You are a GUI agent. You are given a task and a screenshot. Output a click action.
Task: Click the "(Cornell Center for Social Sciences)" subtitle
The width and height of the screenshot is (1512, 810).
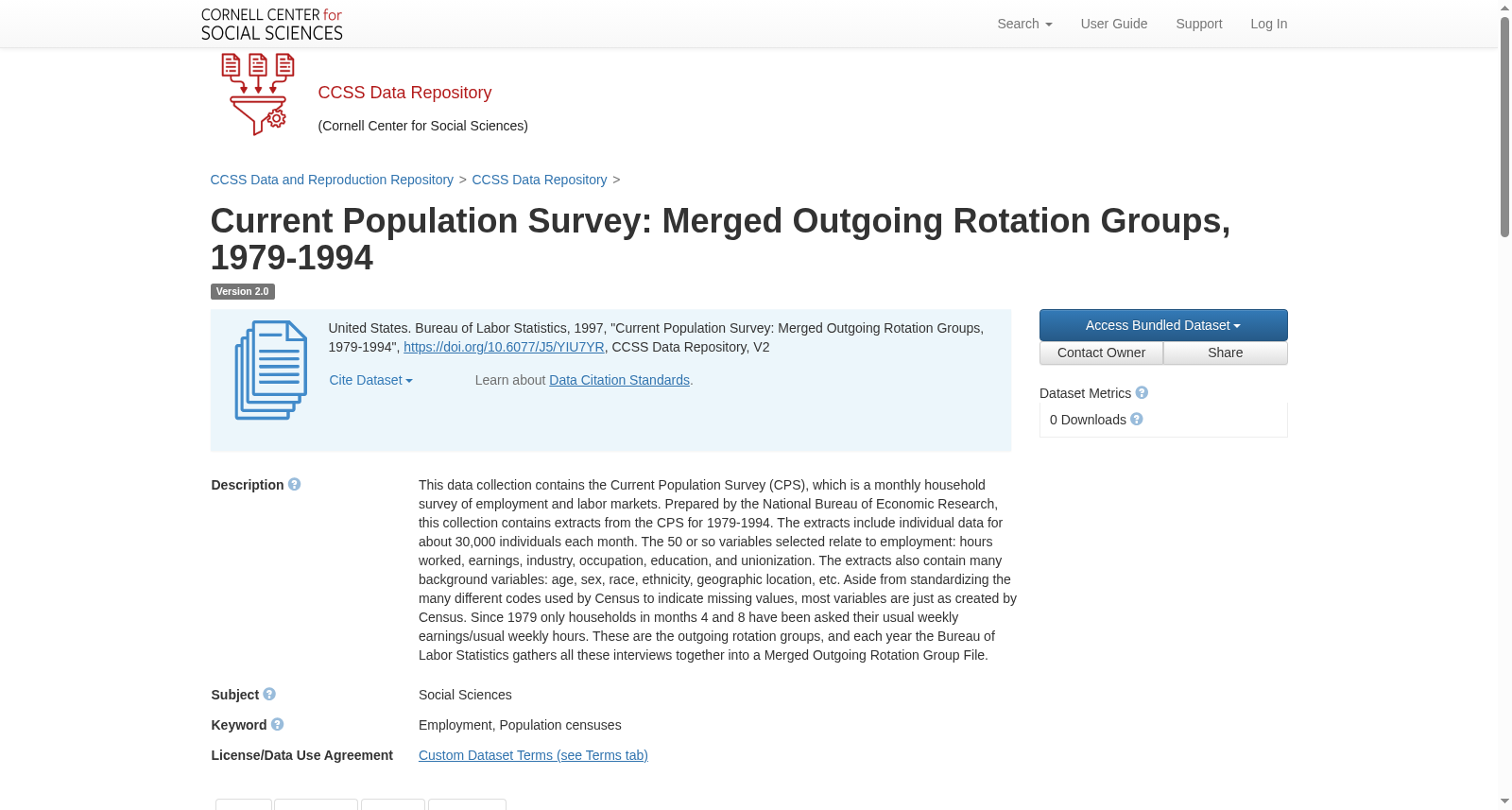tap(422, 126)
